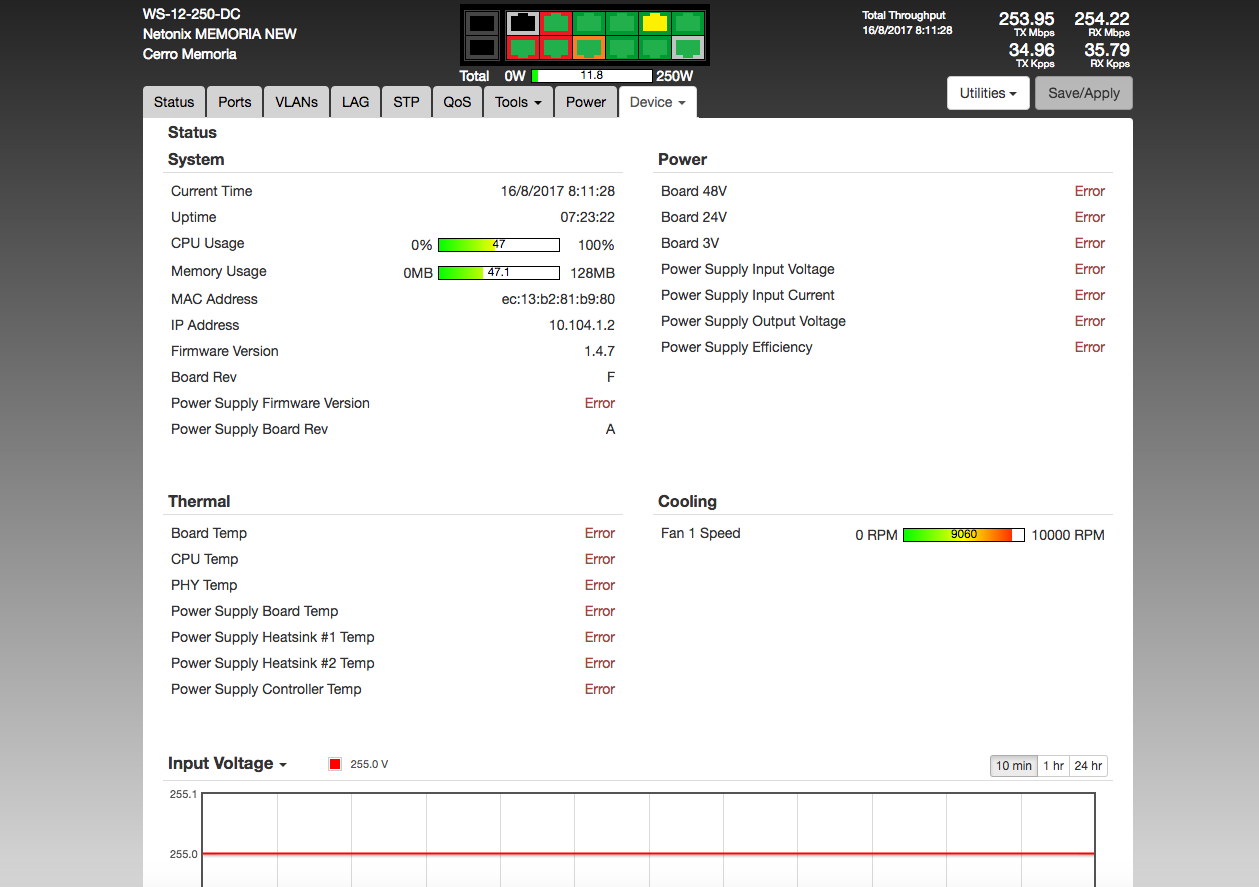The height and width of the screenshot is (887, 1259).
Task: Click the lower SFP port icon
Action: coord(481,47)
